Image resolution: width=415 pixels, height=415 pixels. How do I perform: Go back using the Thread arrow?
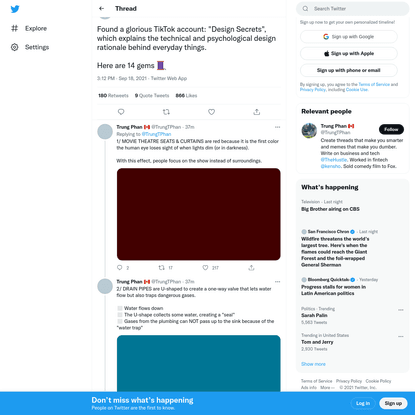(x=102, y=9)
